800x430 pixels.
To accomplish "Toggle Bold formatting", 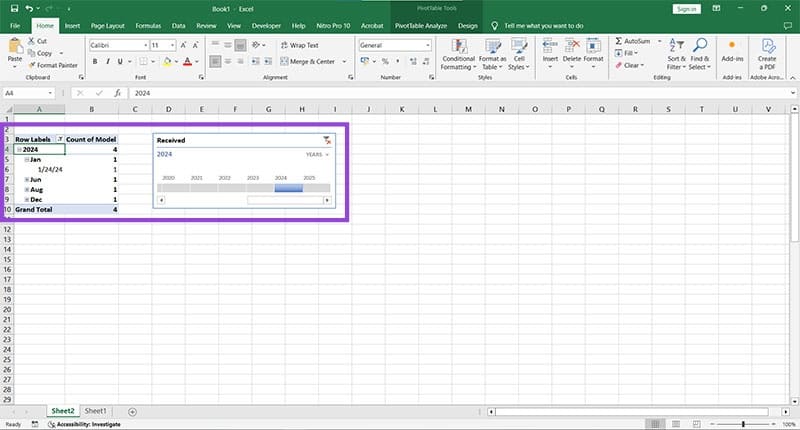I will click(94, 61).
